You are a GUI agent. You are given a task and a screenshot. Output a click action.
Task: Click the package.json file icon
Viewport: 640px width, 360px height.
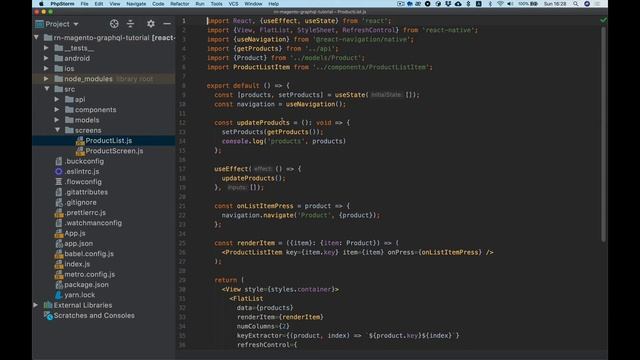59,284
